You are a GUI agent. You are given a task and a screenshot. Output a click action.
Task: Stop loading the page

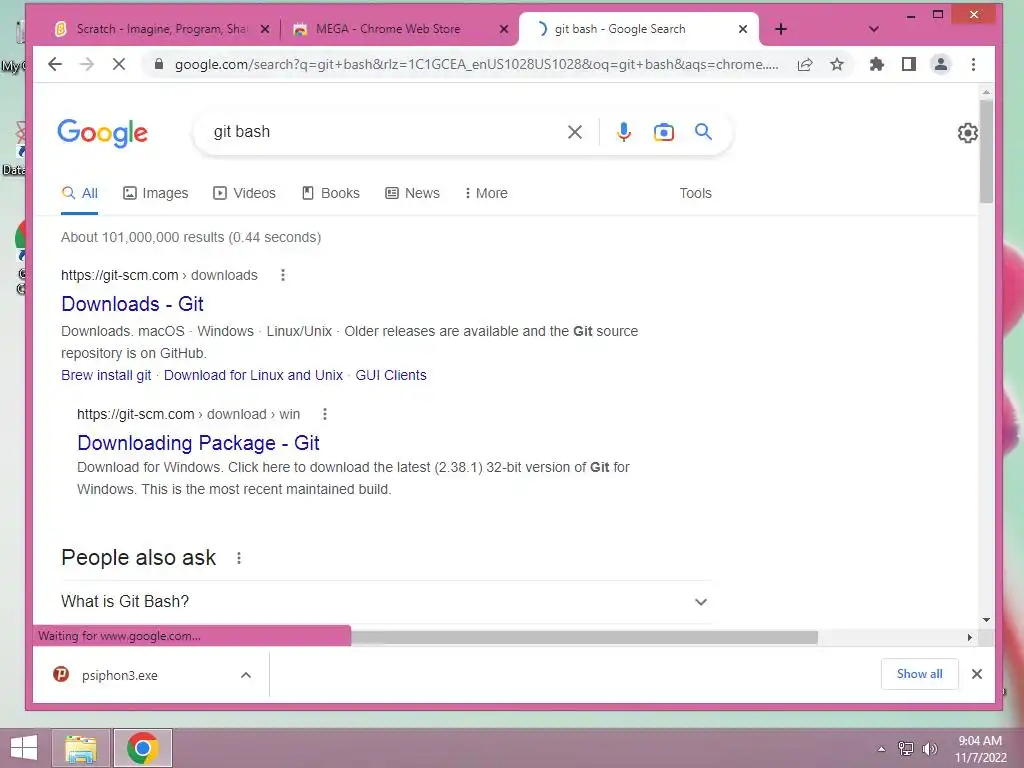(119, 64)
